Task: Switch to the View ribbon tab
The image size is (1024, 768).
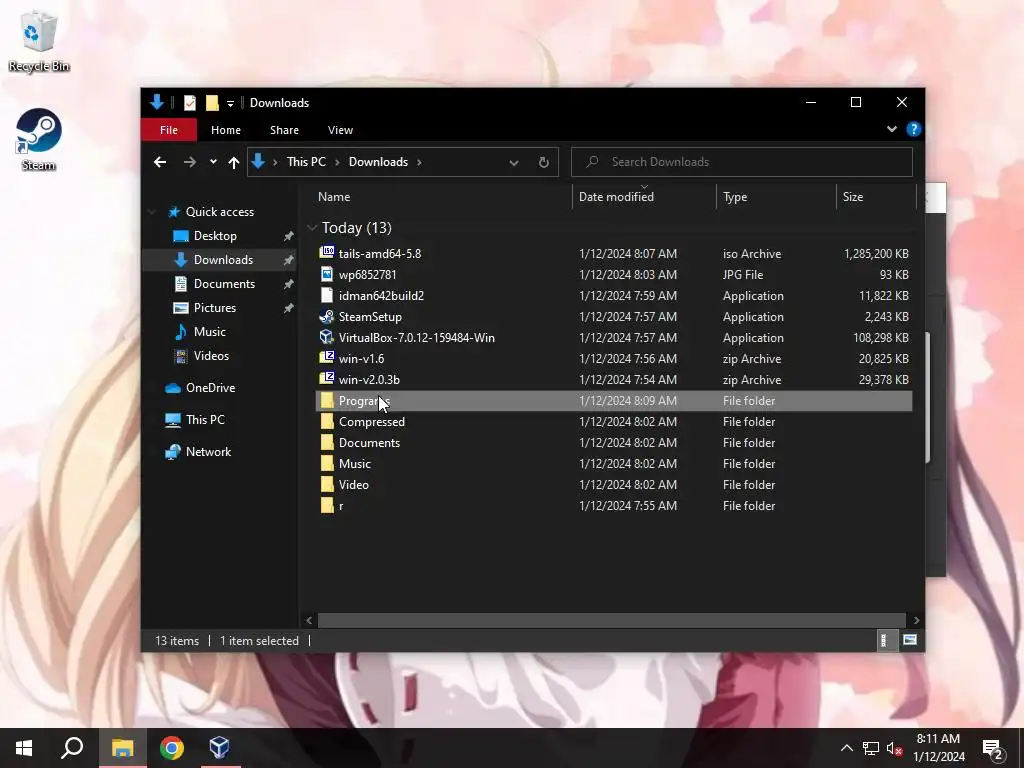Action: pos(340,130)
